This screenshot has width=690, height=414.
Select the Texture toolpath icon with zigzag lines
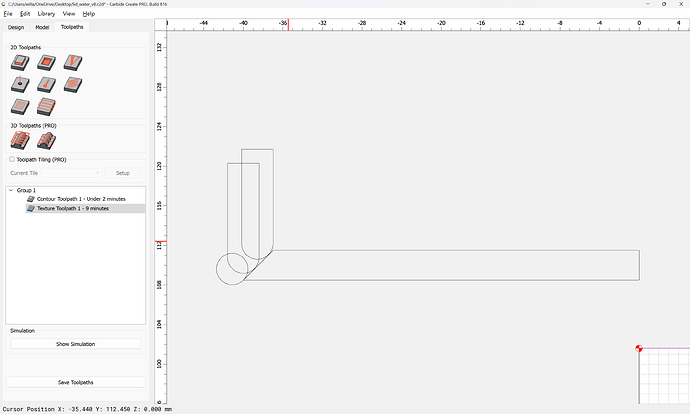pyautogui.click(x=73, y=84)
